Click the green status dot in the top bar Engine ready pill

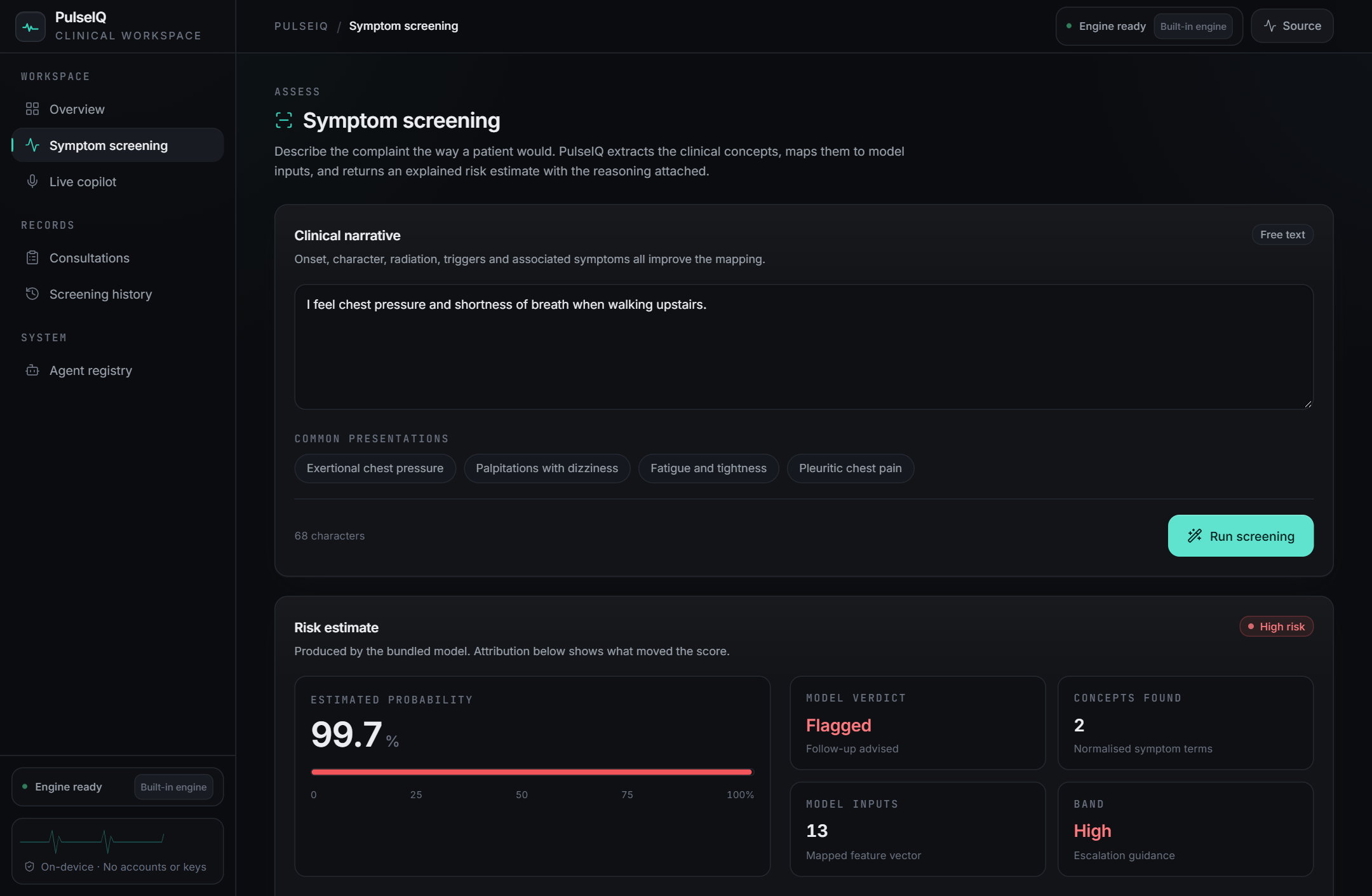coord(1069,26)
